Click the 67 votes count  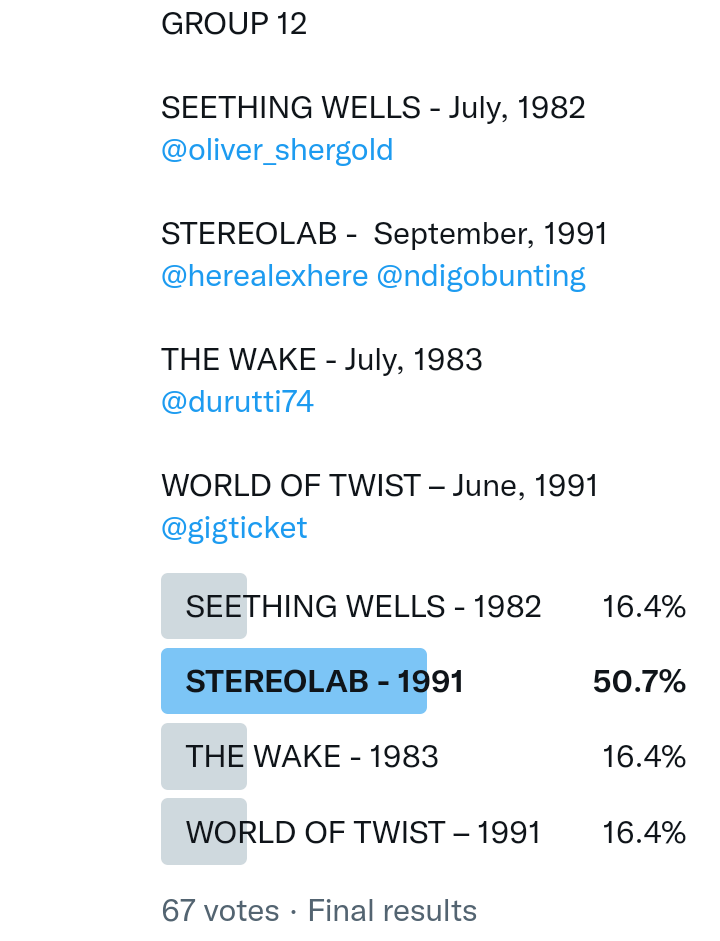tap(220, 911)
